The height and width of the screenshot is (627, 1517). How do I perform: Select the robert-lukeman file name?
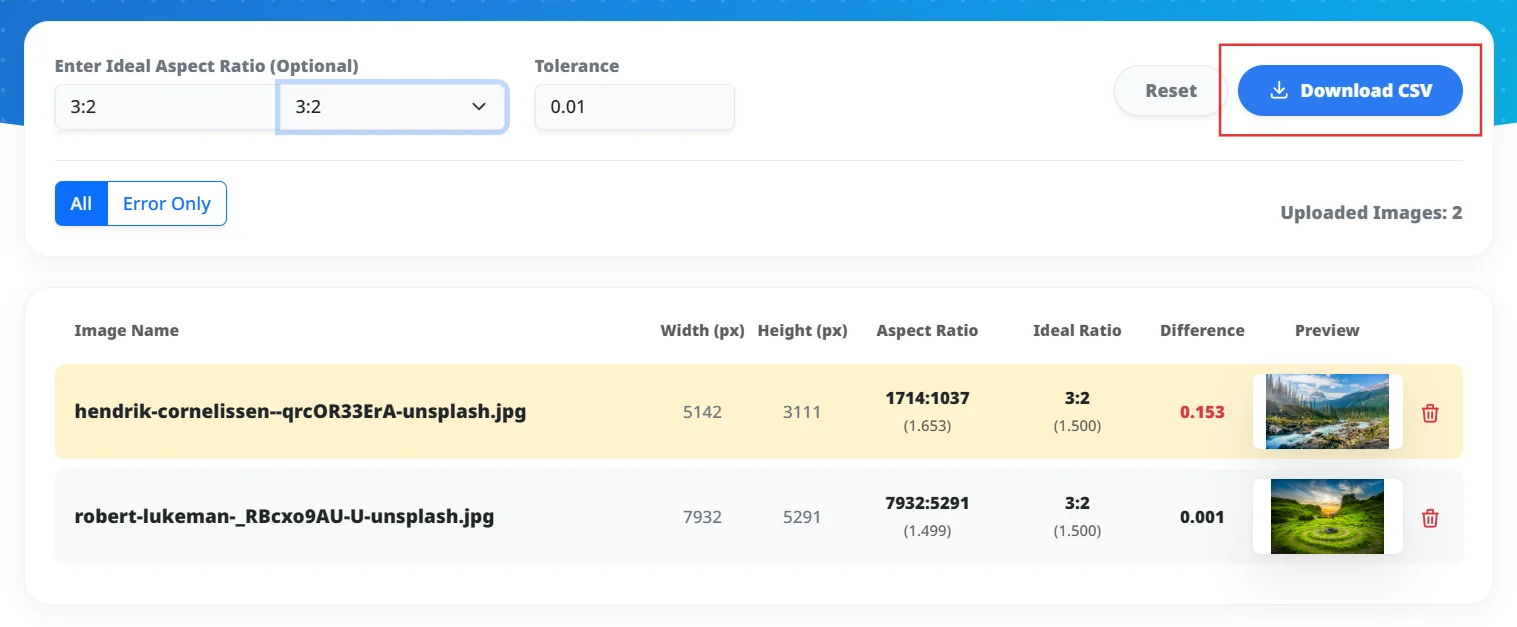[x=284, y=517]
